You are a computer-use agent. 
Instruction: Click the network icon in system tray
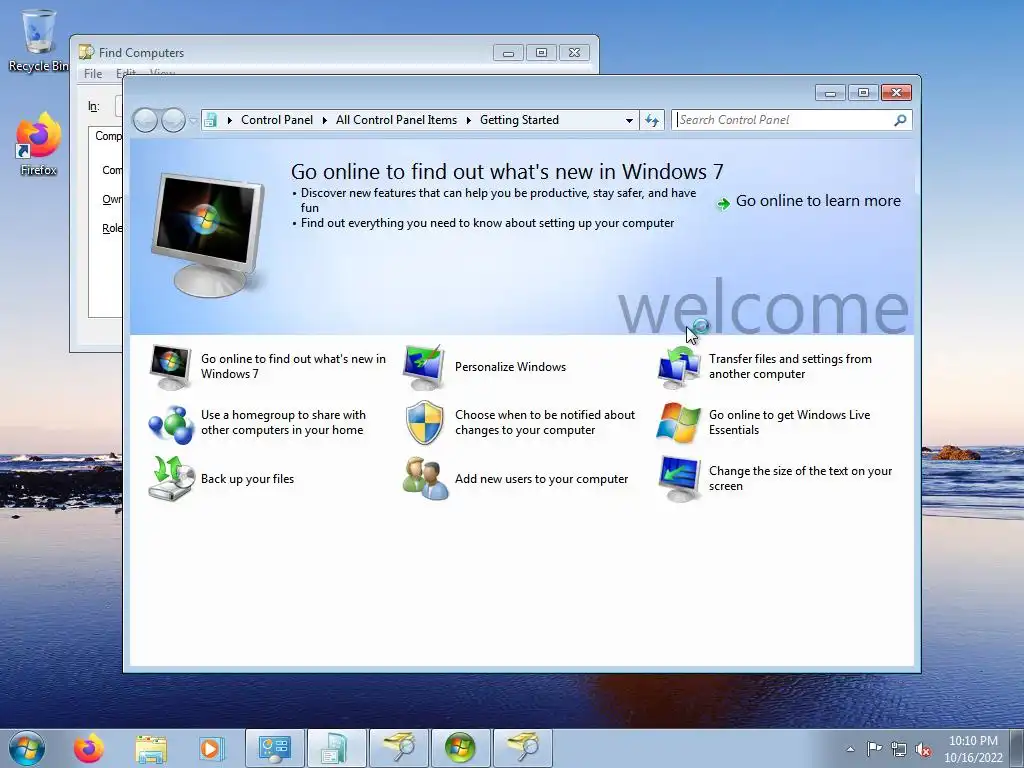[x=899, y=749]
